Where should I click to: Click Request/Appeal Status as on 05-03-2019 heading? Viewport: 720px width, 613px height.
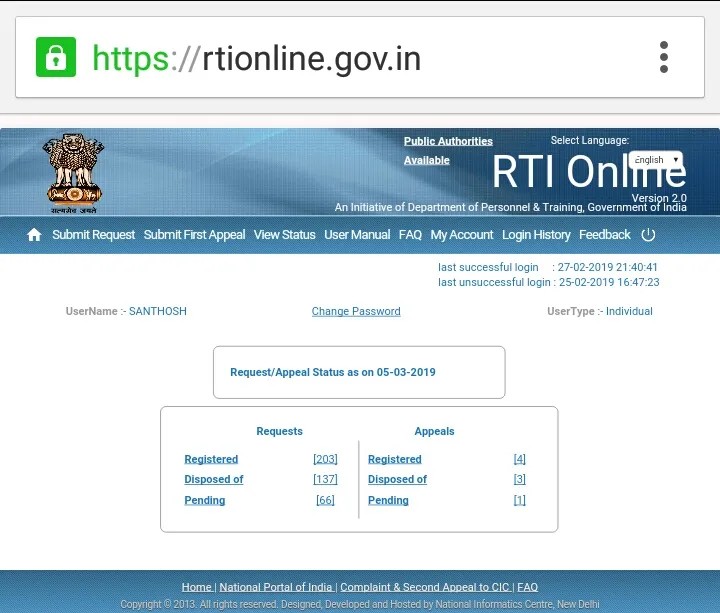coord(332,372)
